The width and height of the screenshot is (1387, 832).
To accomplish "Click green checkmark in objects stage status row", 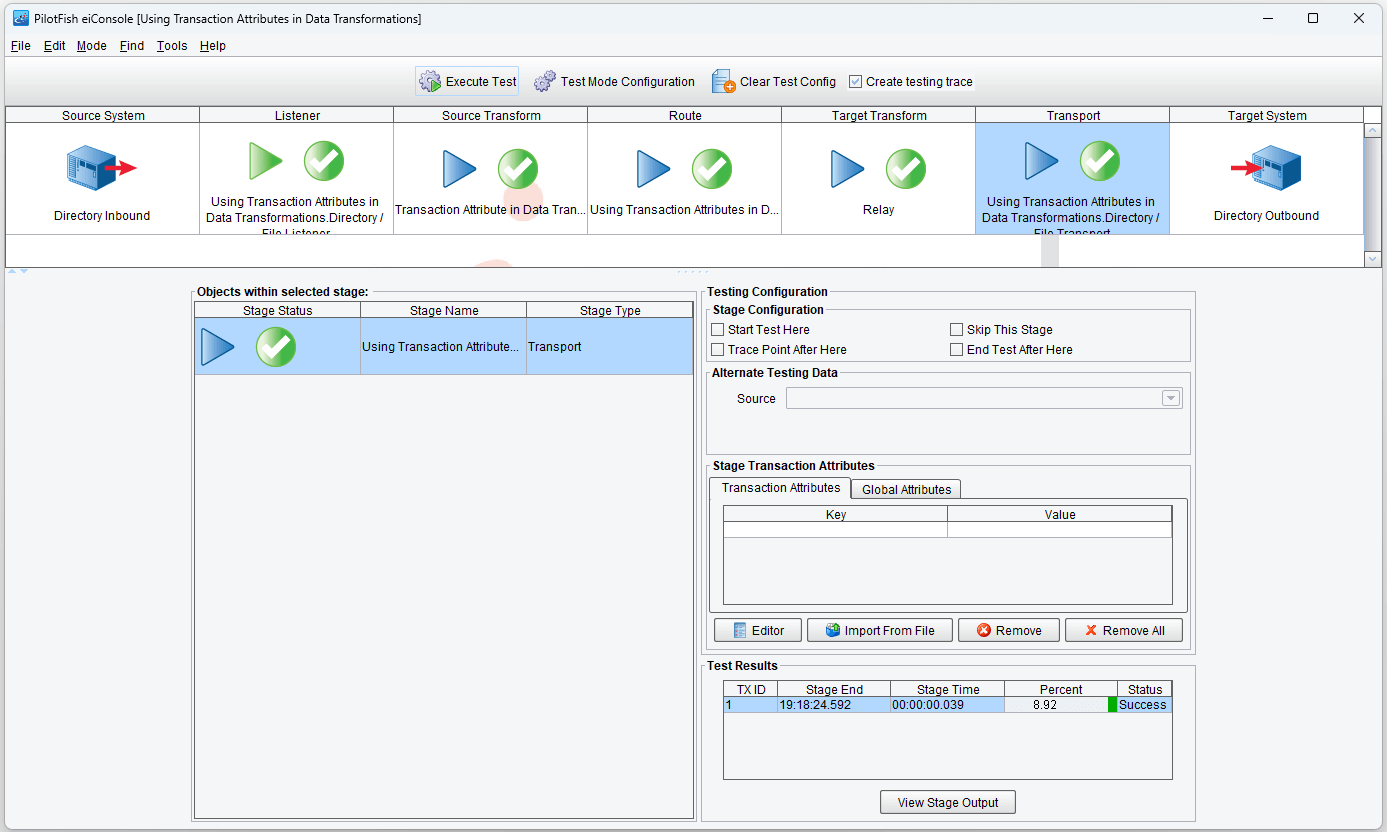I will click(x=276, y=347).
